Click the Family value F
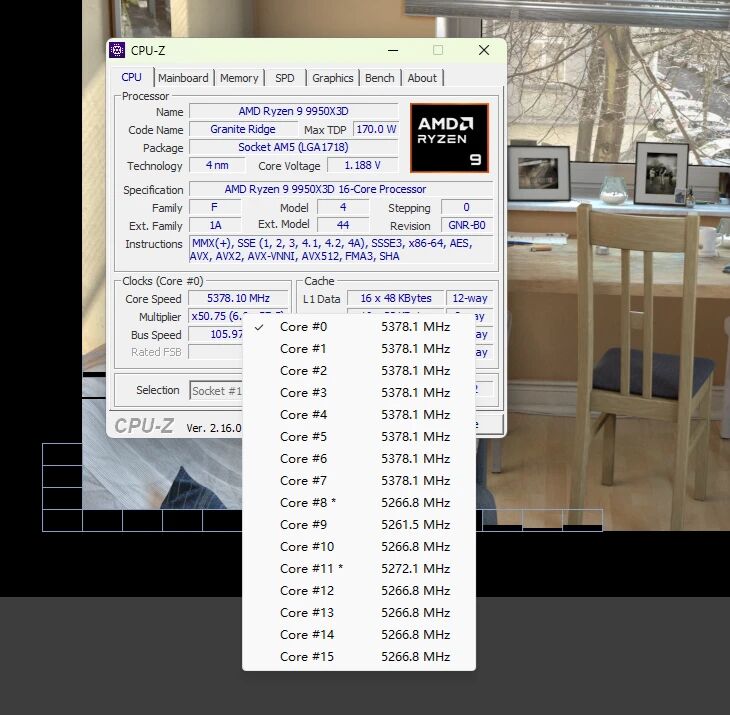Viewport: 730px width, 715px height. (x=215, y=207)
